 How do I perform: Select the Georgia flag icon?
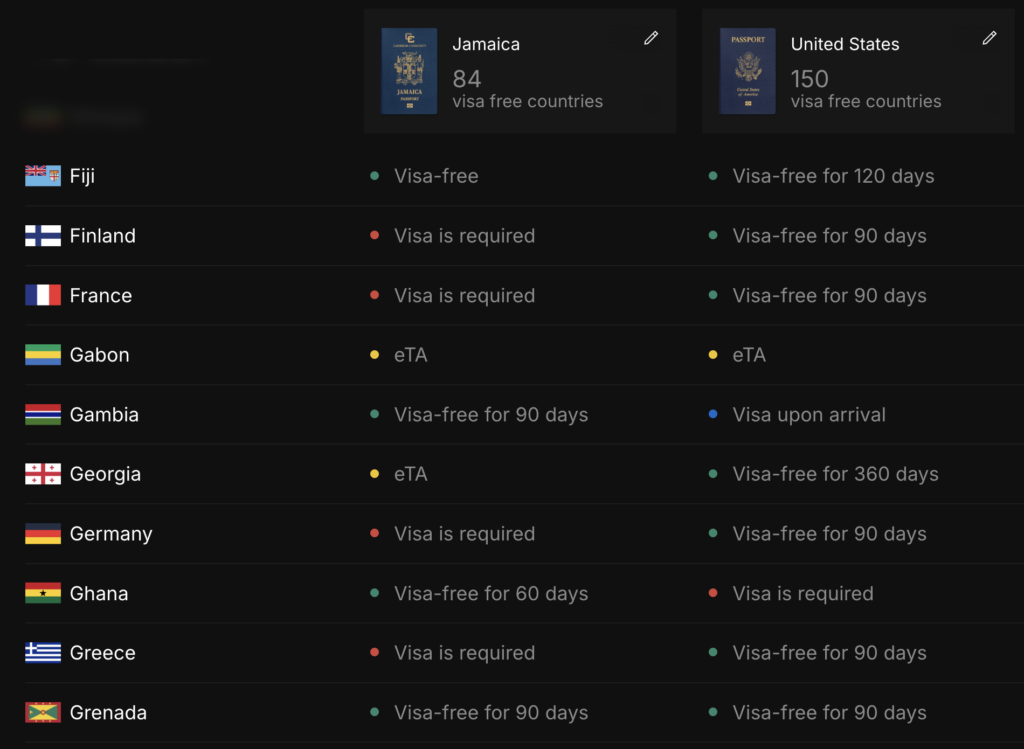(x=43, y=474)
